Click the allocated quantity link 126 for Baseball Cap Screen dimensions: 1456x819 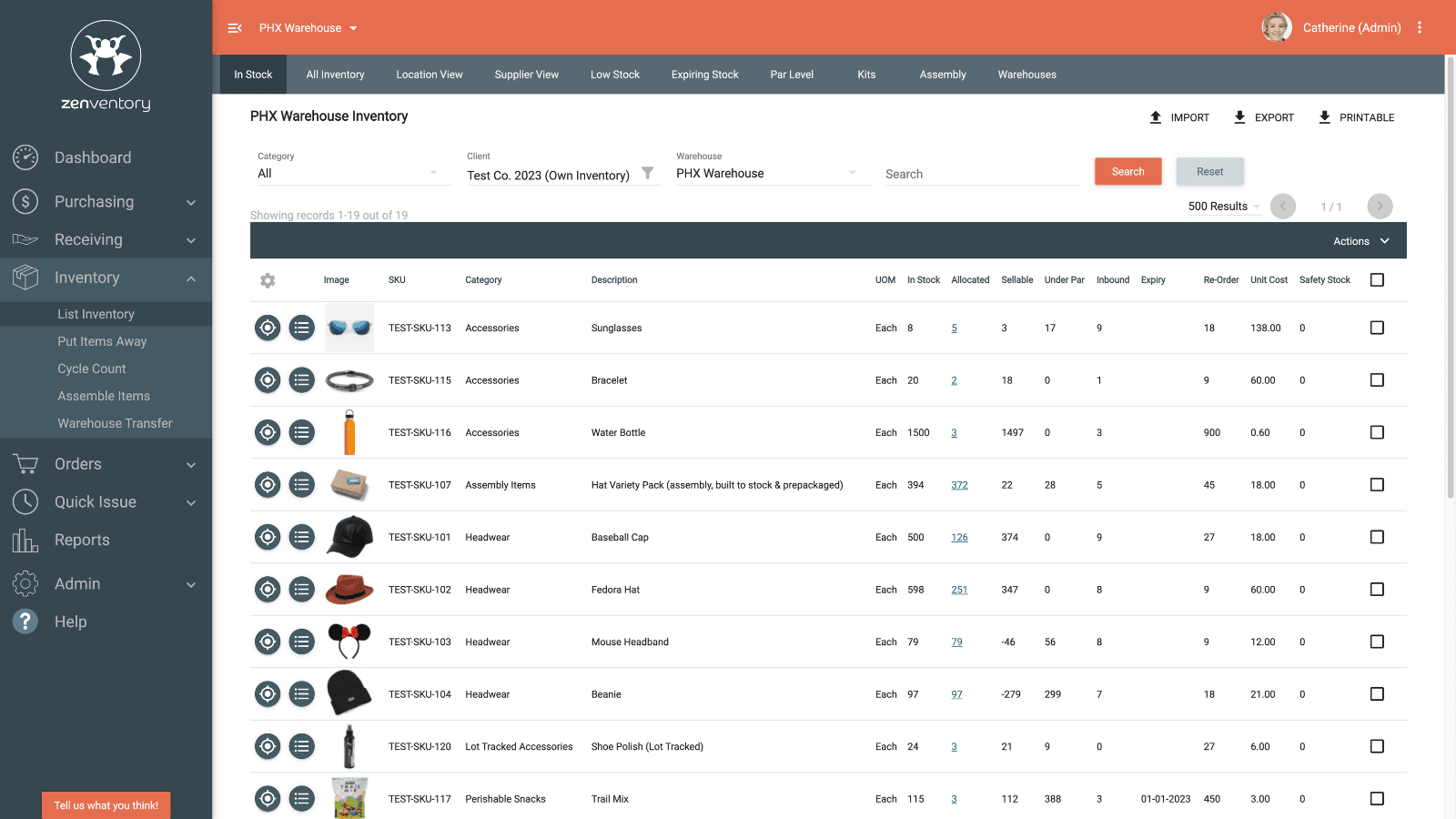point(959,537)
